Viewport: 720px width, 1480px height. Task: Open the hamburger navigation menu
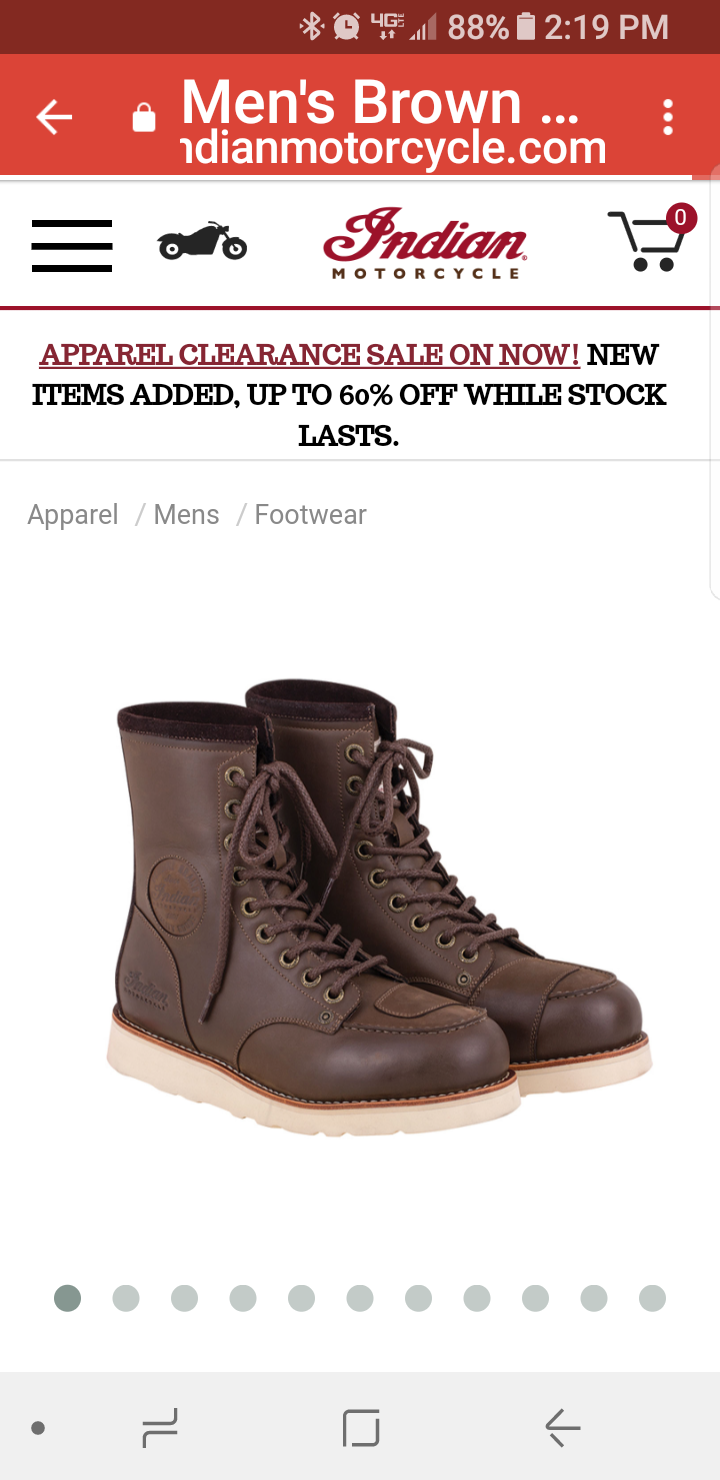(72, 245)
